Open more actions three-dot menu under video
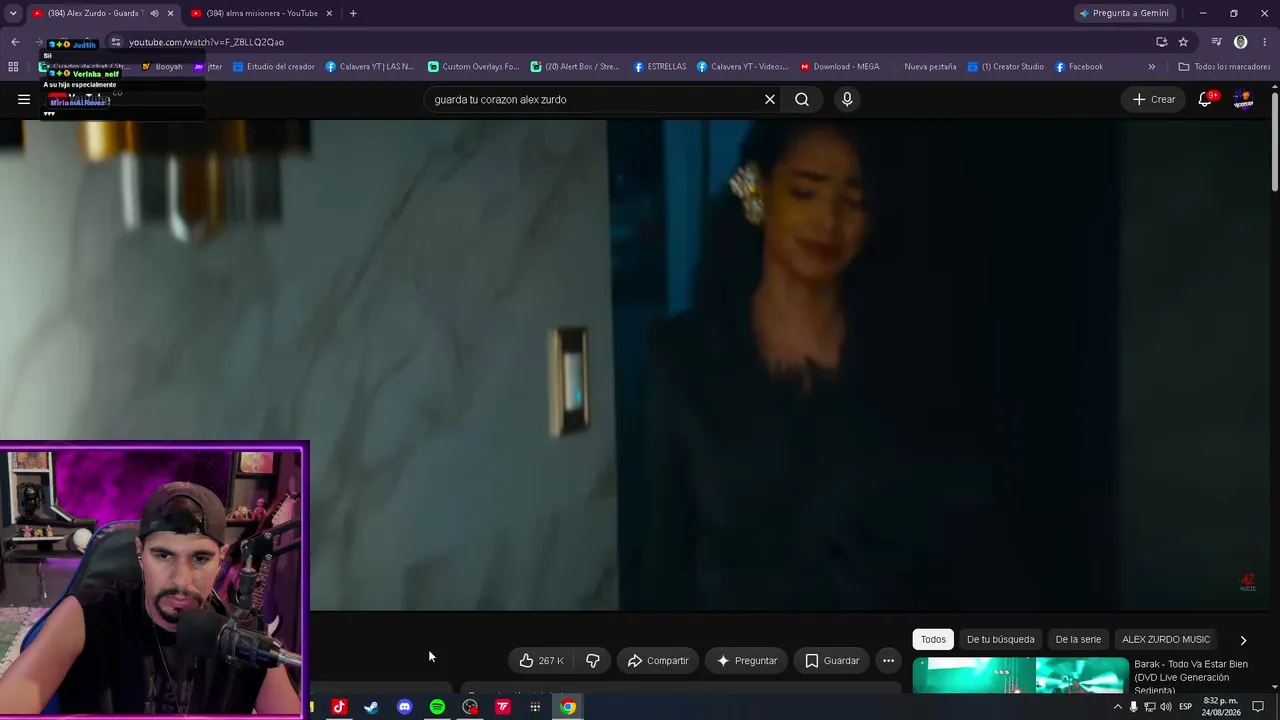 tap(888, 660)
